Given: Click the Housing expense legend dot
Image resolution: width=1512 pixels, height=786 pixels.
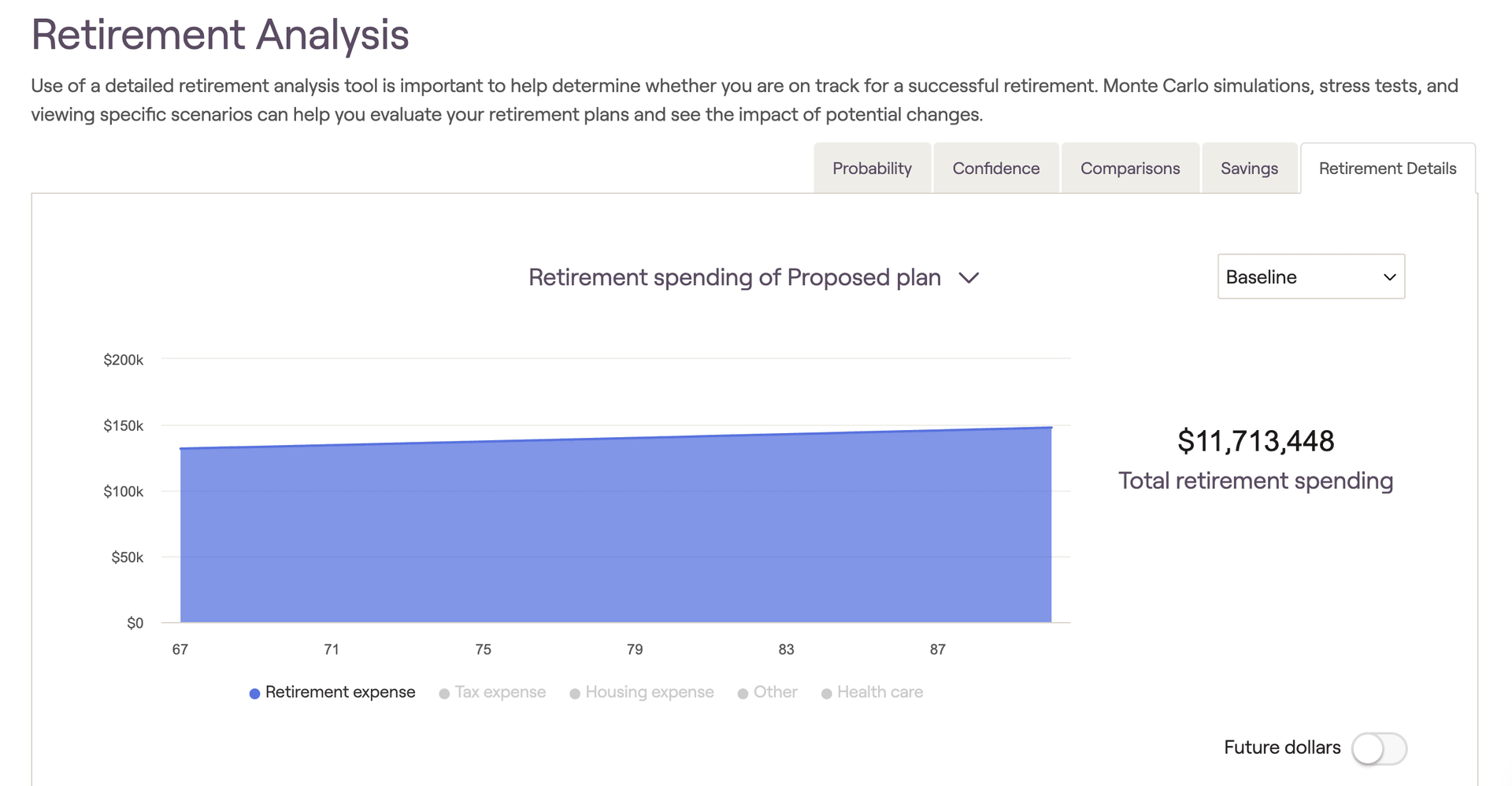Looking at the screenshot, I should pyautogui.click(x=575, y=694).
